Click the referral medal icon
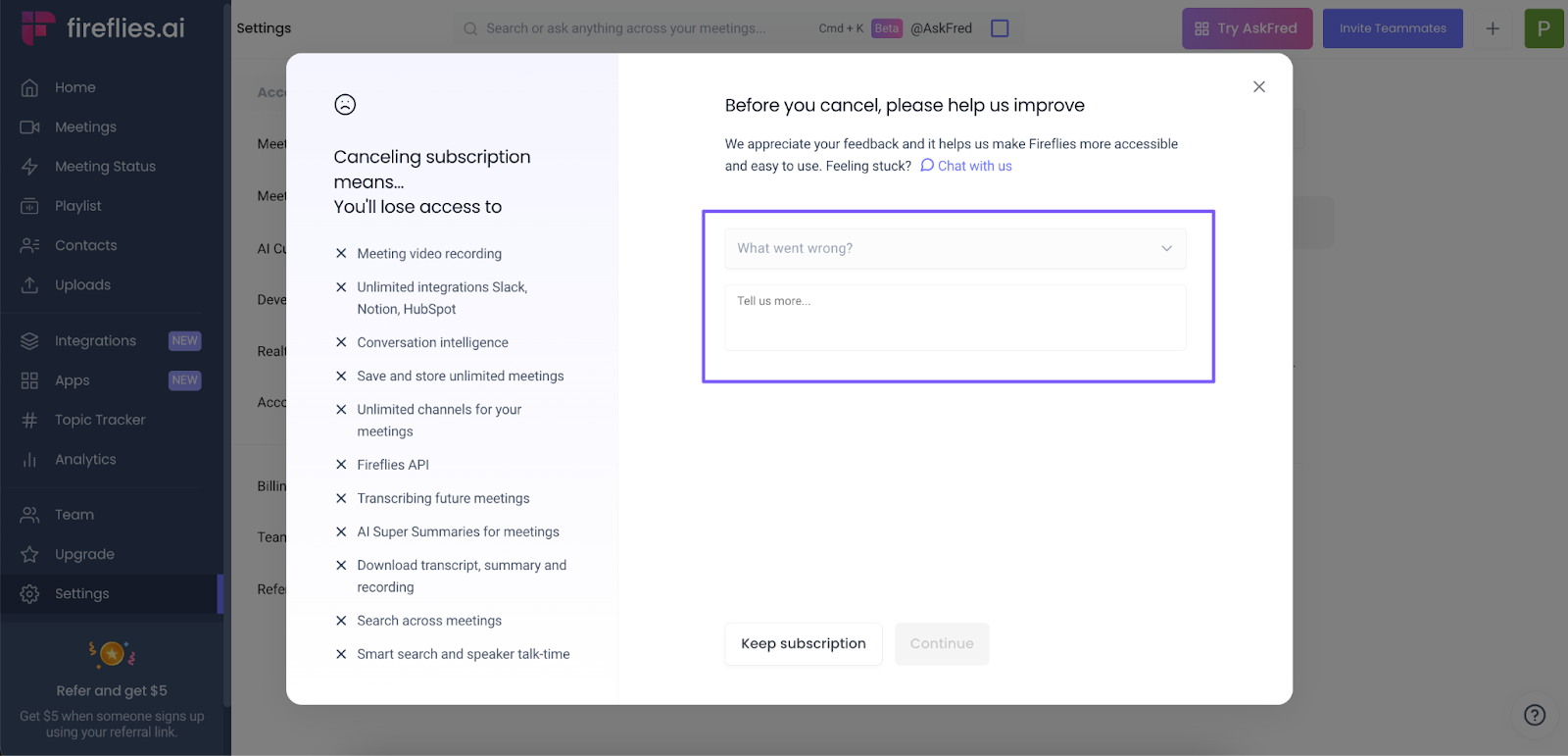This screenshot has height=756, width=1568. click(x=113, y=653)
